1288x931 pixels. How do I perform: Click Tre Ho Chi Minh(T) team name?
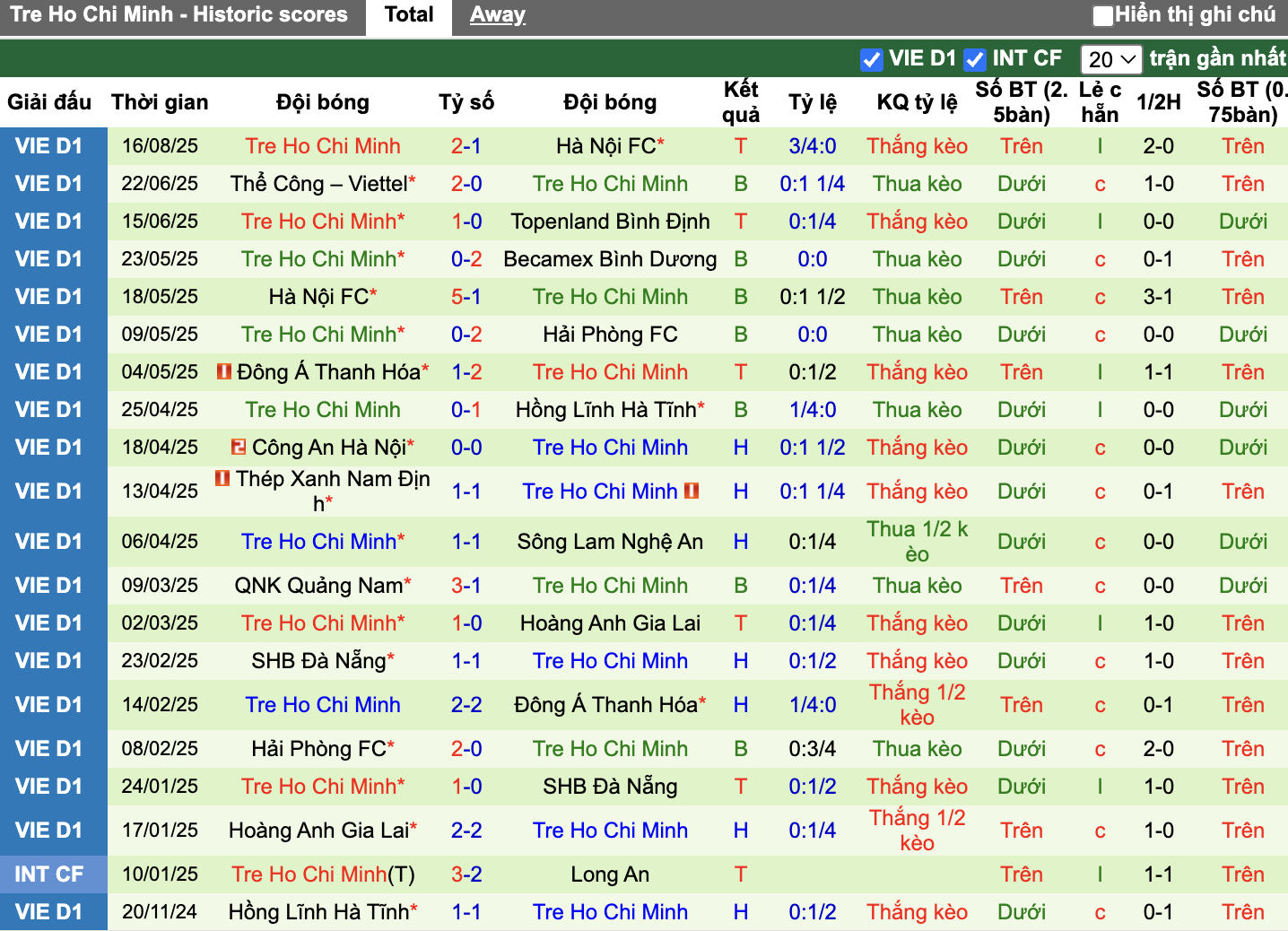coord(323,874)
